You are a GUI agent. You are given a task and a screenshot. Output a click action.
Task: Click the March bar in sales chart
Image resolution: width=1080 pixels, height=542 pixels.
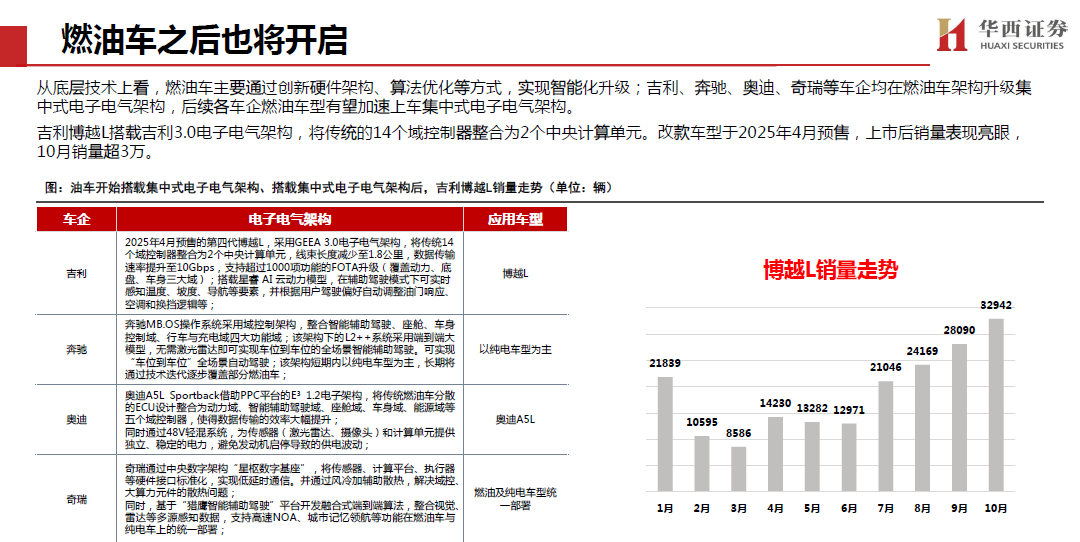[x=738, y=469]
